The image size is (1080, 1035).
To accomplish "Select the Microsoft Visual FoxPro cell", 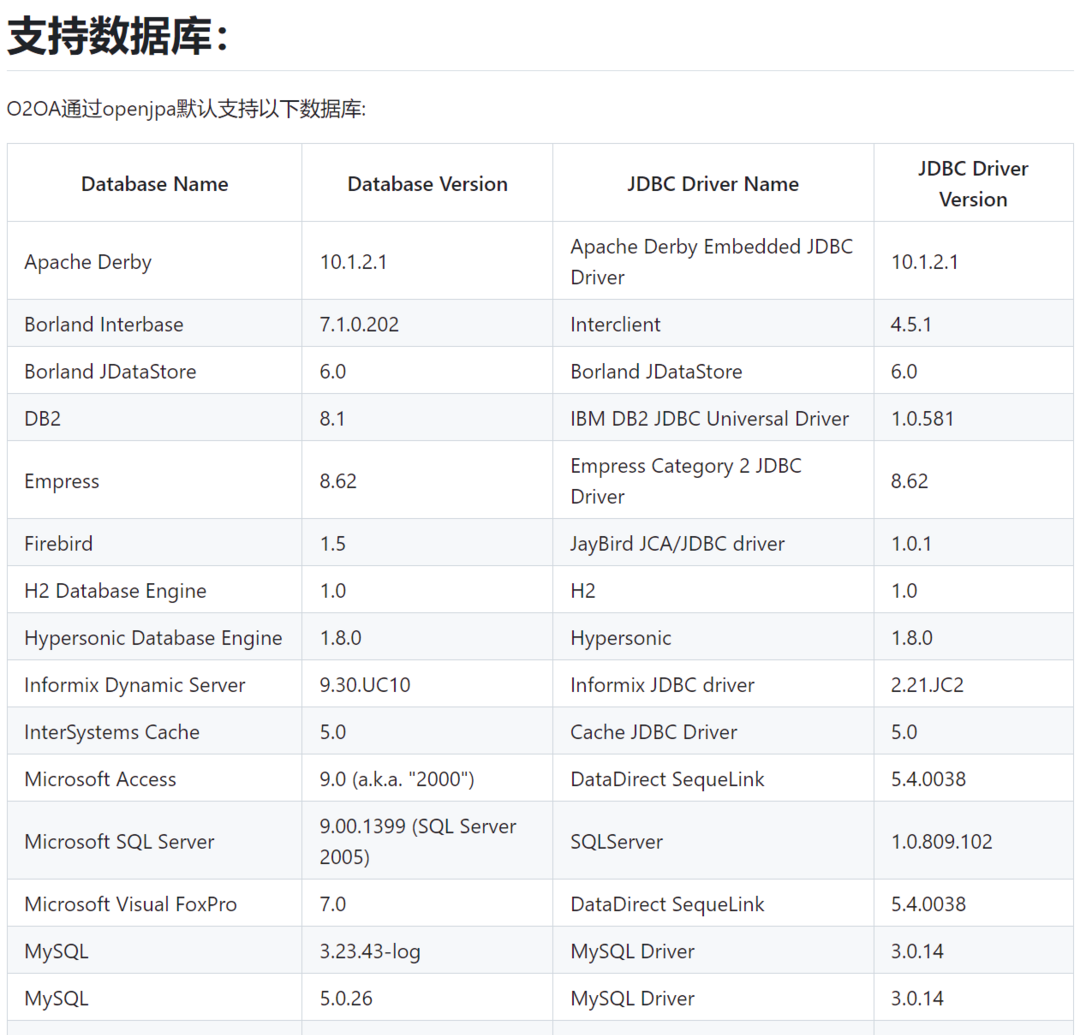I will pos(130,903).
